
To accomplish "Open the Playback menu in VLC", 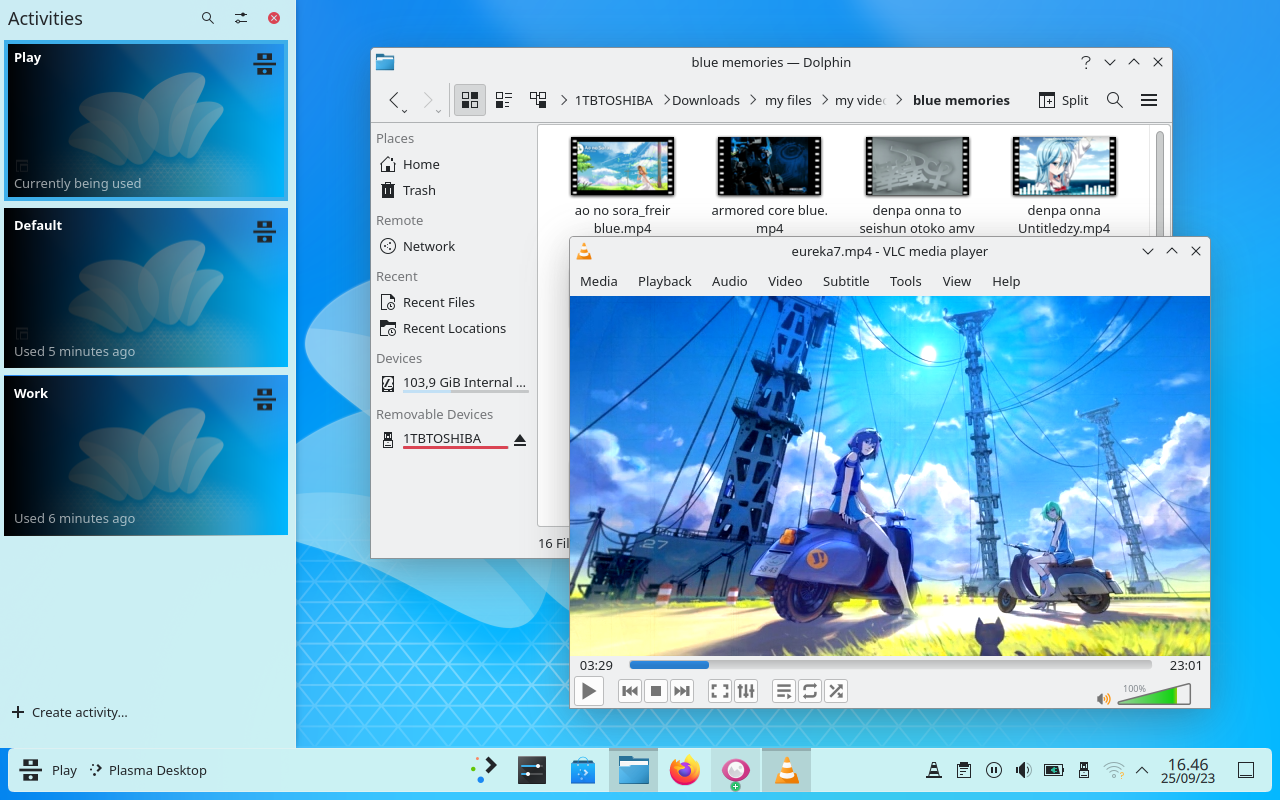I will (664, 281).
